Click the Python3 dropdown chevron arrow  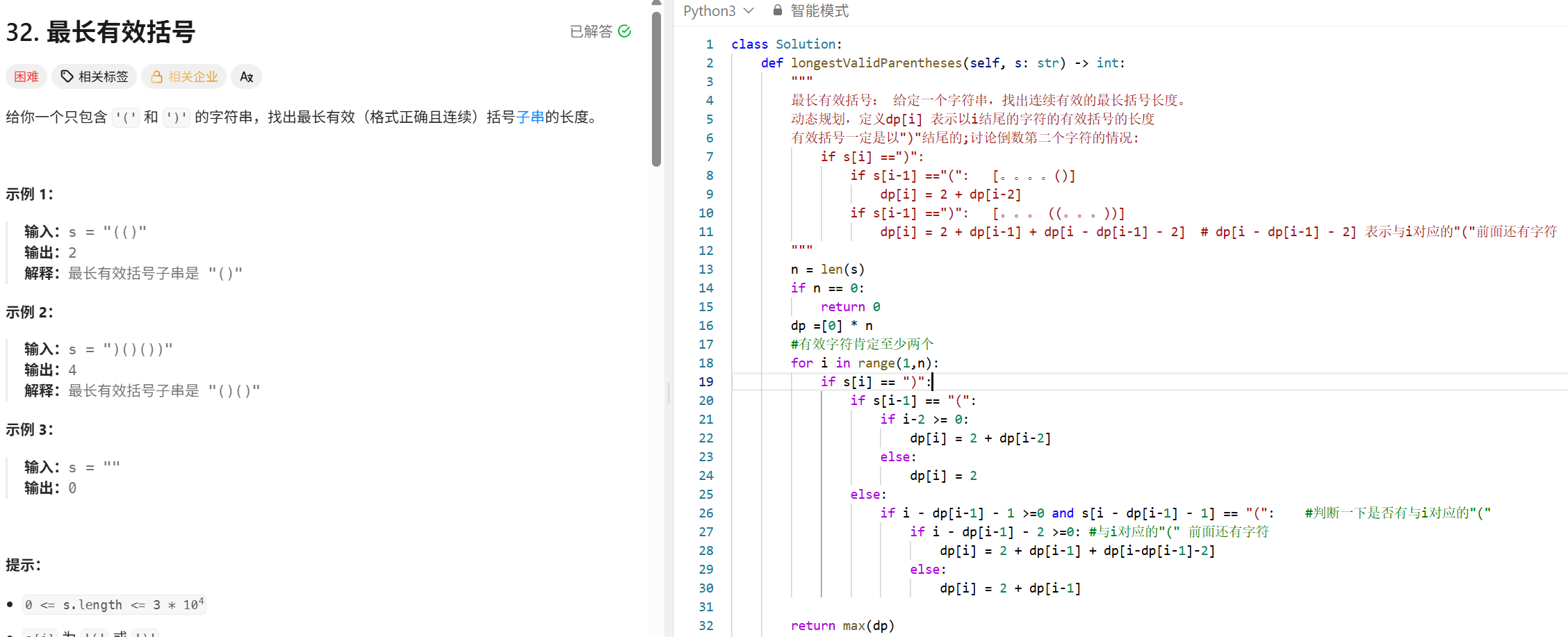point(749,11)
